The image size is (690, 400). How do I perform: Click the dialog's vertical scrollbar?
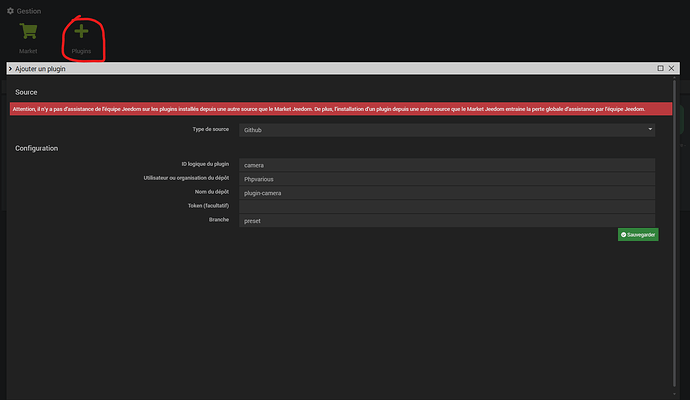click(x=674, y=233)
